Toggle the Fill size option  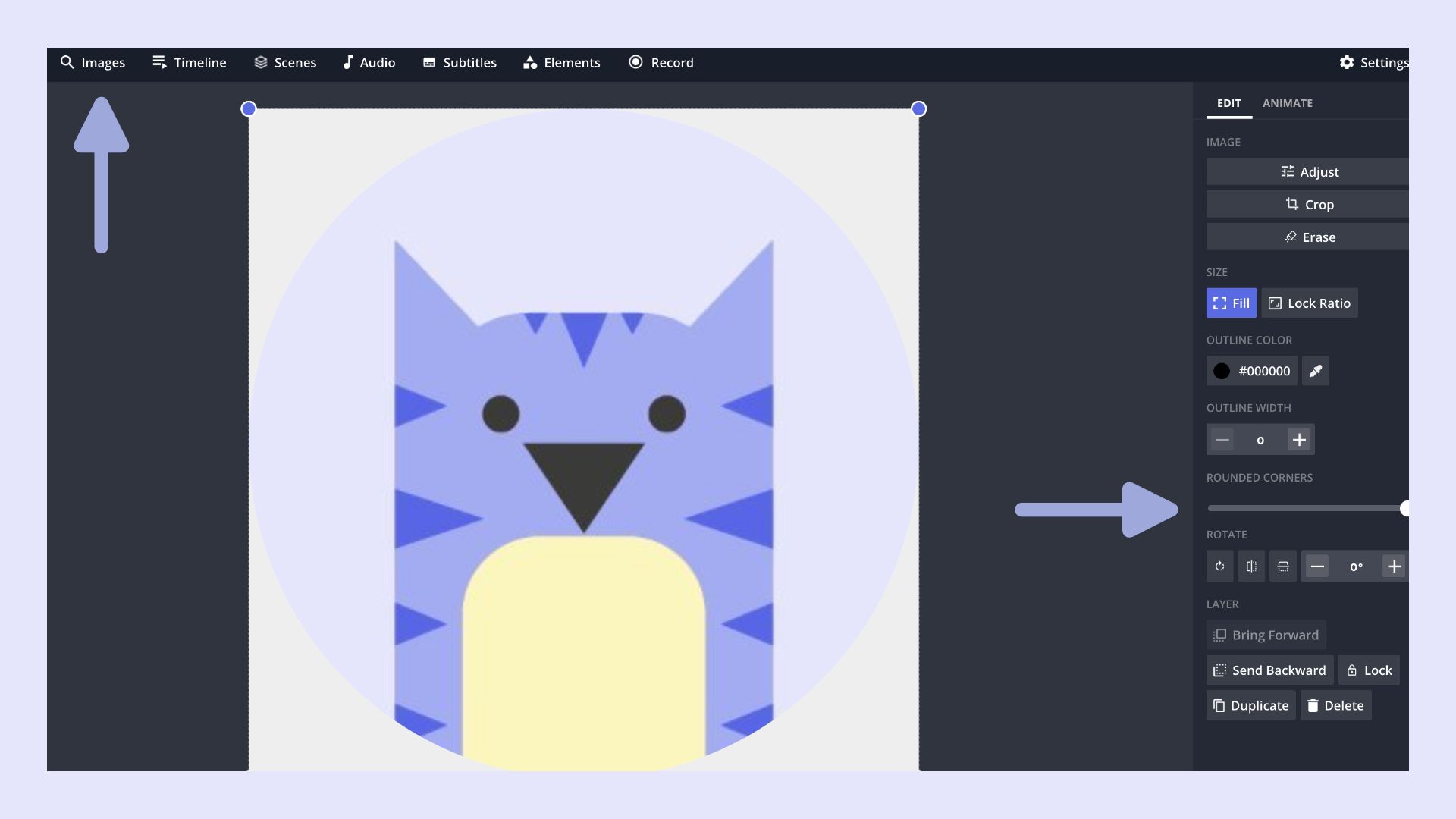1231,303
